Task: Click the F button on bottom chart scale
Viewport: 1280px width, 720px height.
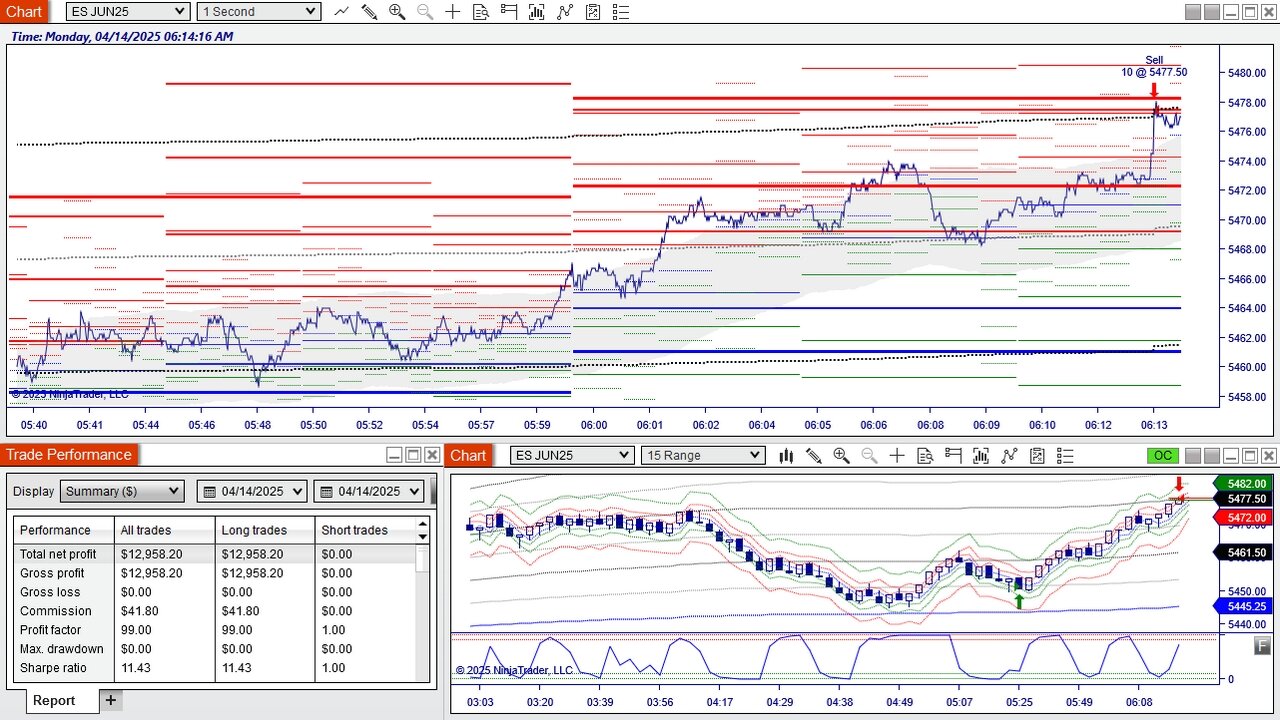Action: pos(1262,646)
